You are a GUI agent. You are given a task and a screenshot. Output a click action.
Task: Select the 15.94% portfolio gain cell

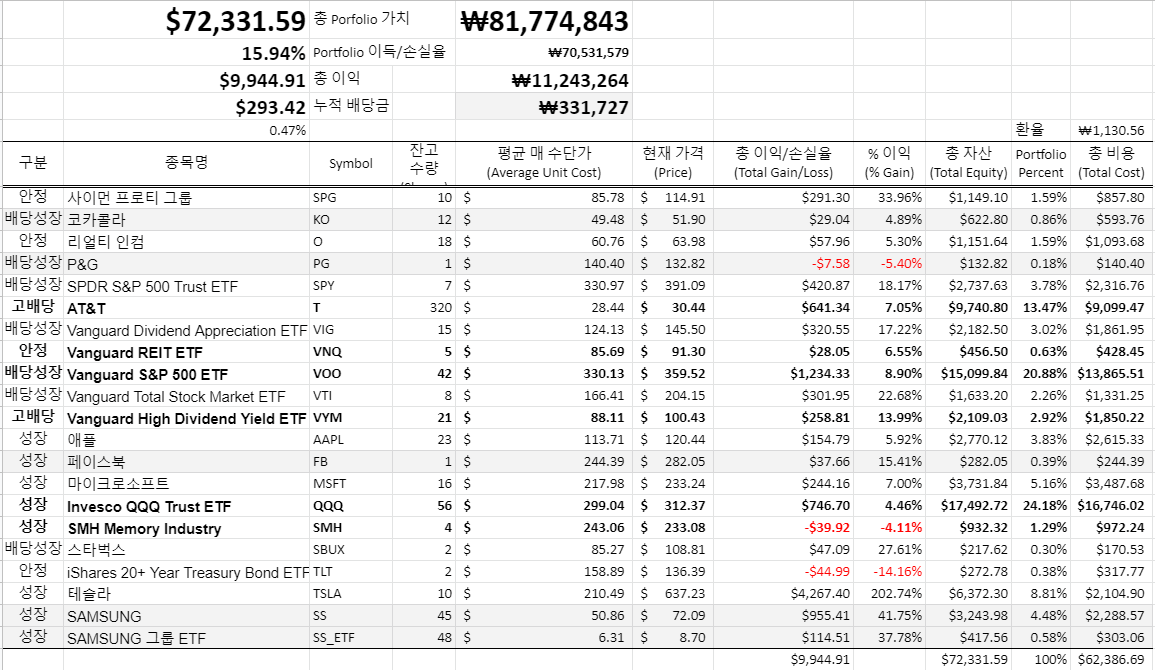[186, 52]
